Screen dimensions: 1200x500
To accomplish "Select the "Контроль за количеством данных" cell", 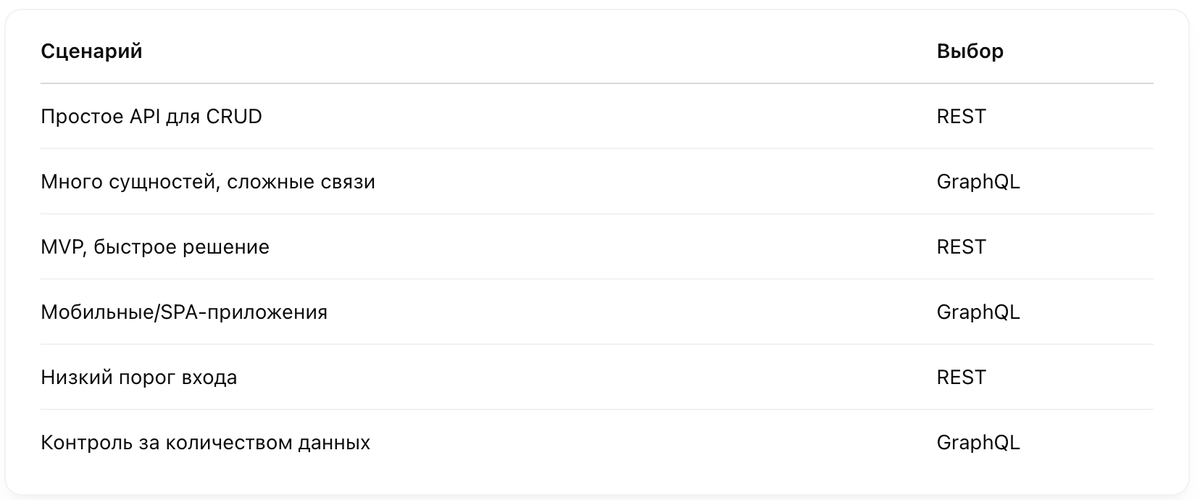I will tap(205, 442).
